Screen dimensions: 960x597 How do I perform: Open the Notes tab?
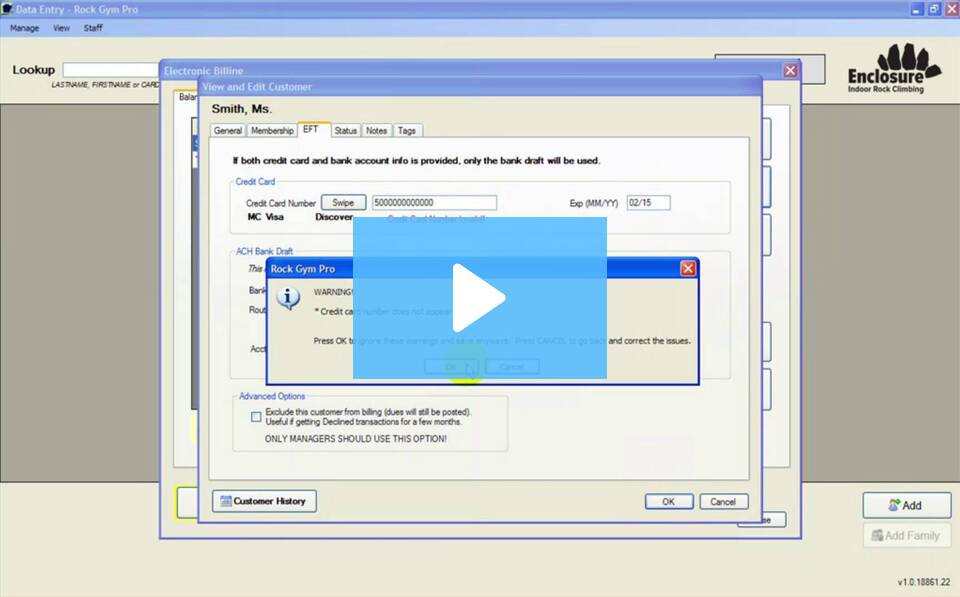pyautogui.click(x=376, y=130)
